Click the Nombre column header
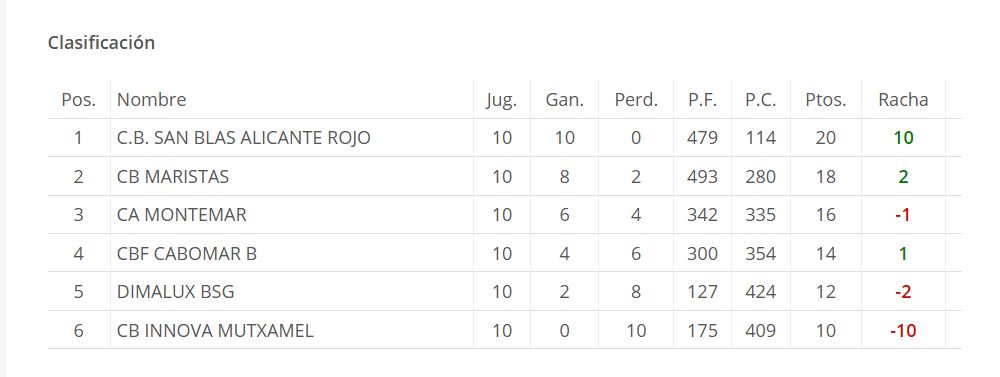The image size is (1000, 377). click(x=152, y=100)
